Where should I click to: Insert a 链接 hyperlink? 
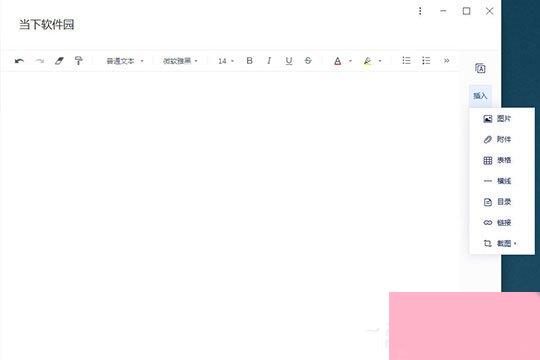[x=502, y=223]
